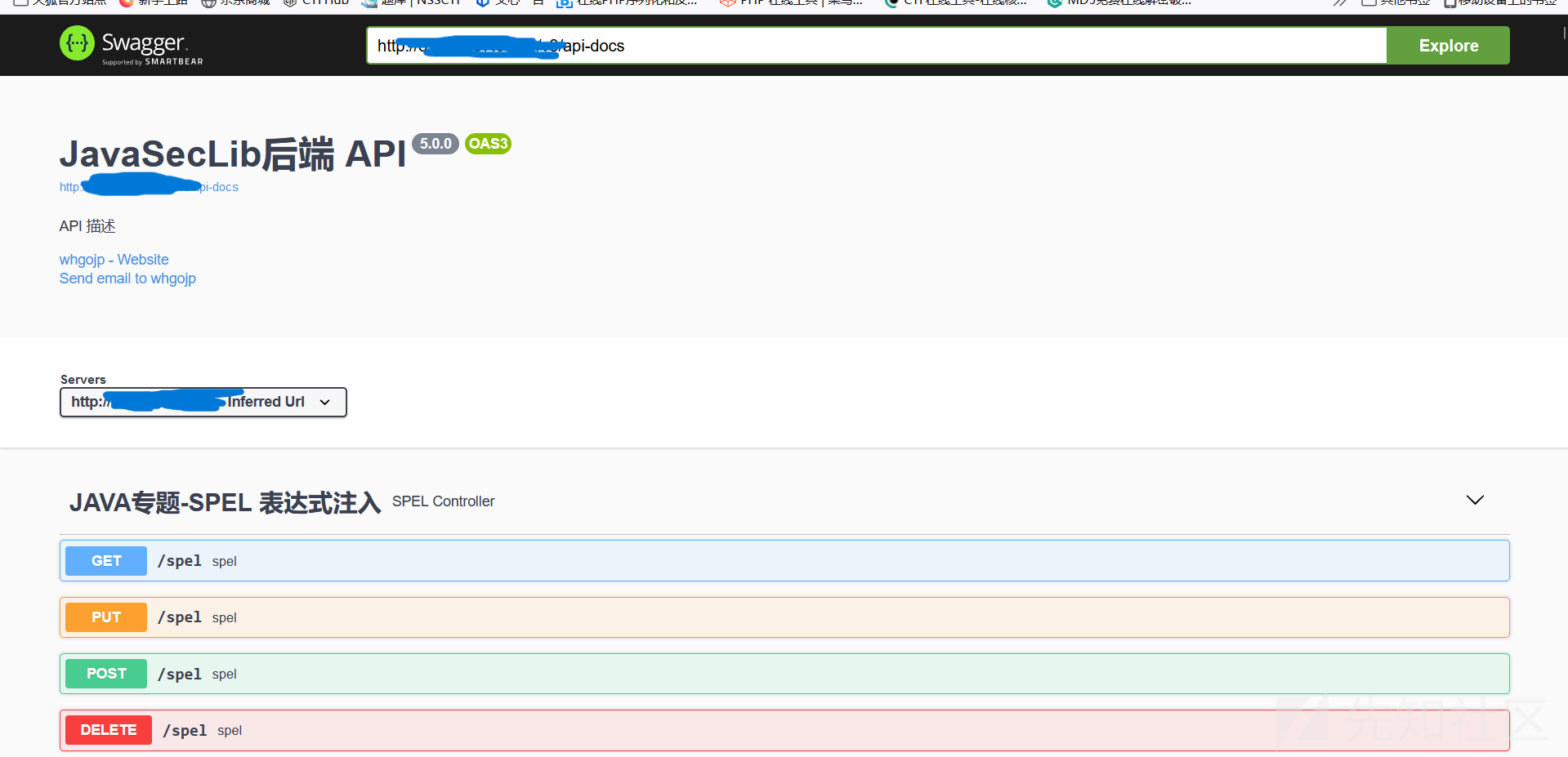Click the /spel path in DELETE row
Screen dimensions: 1568x757
click(185, 730)
